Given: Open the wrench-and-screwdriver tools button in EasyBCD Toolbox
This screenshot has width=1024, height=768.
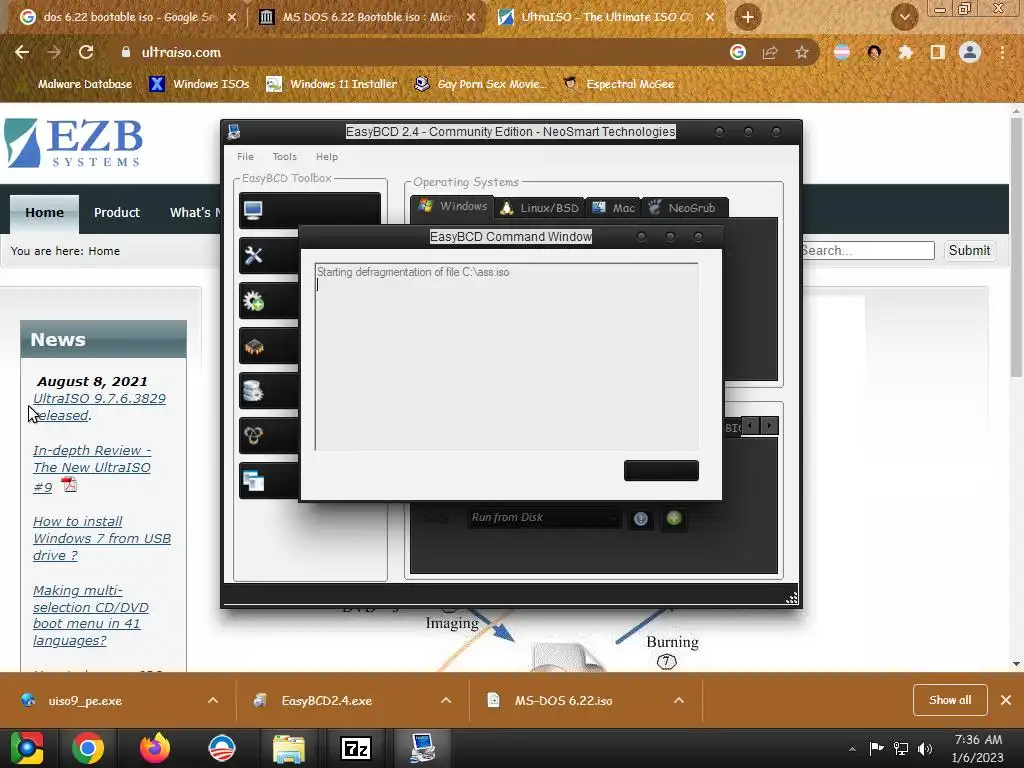Looking at the screenshot, I should click(x=269, y=255).
